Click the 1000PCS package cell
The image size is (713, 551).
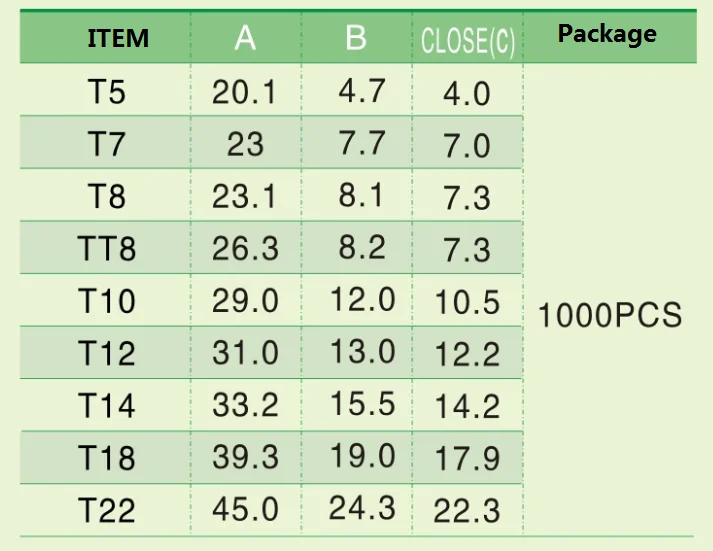(x=610, y=316)
